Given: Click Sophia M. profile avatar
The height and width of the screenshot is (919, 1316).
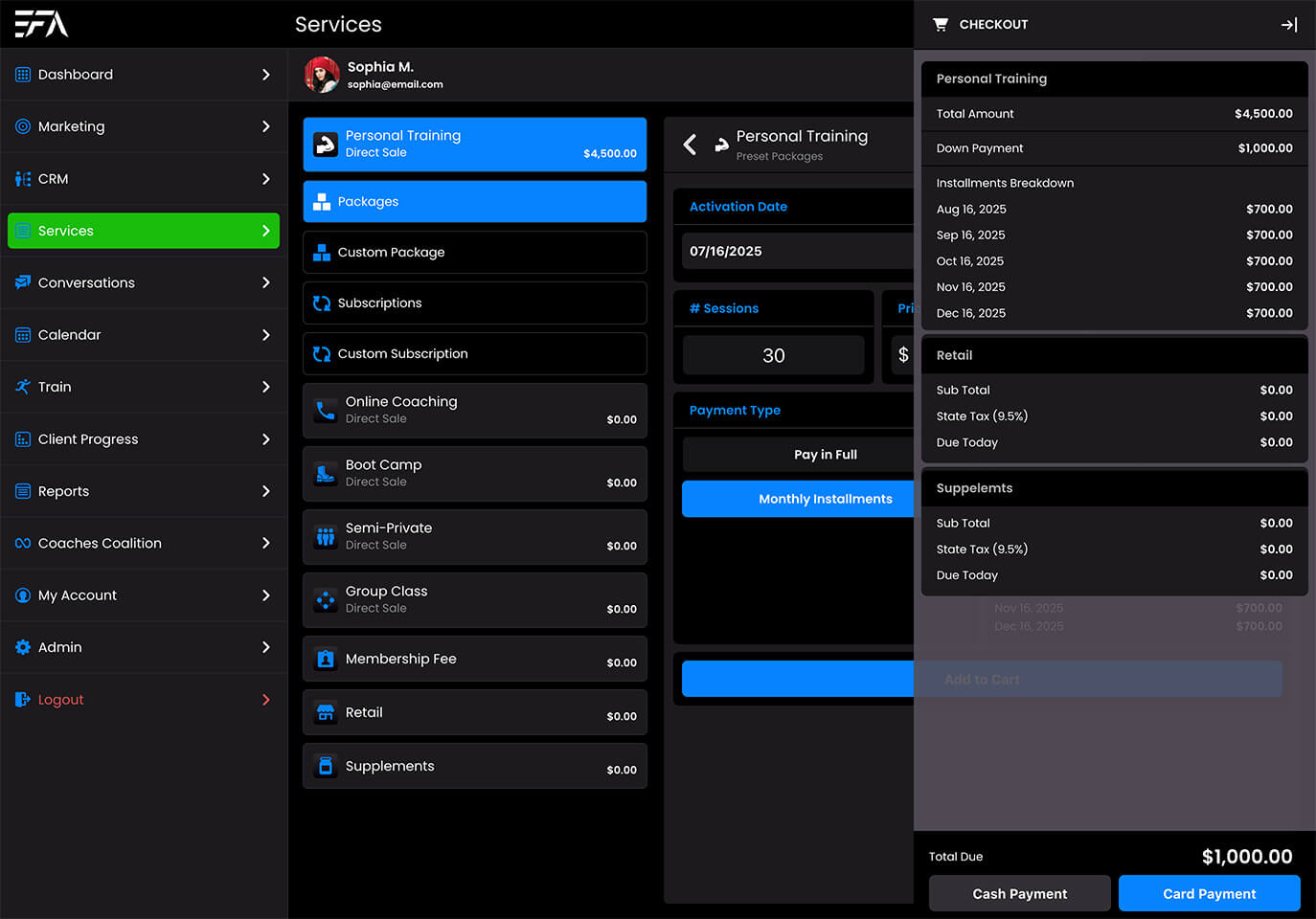Looking at the screenshot, I should 322,75.
